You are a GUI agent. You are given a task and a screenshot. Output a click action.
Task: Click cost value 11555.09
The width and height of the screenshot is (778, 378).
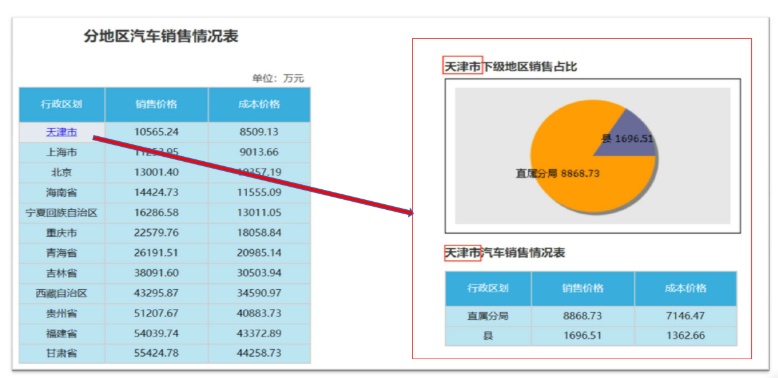tap(259, 192)
